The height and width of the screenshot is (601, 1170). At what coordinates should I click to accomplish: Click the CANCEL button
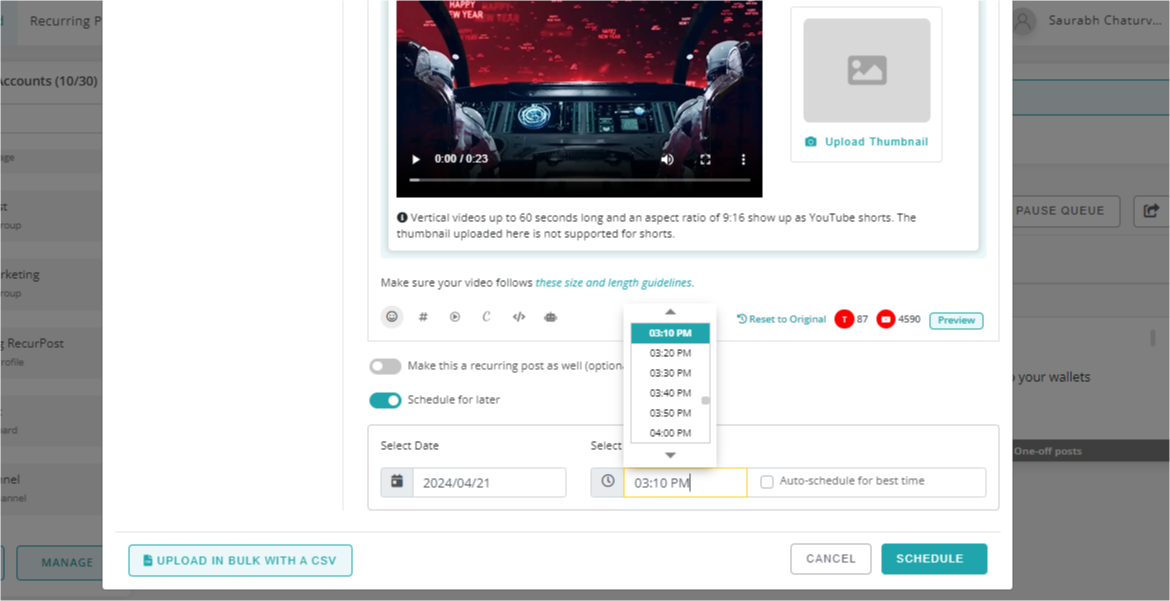pos(830,558)
